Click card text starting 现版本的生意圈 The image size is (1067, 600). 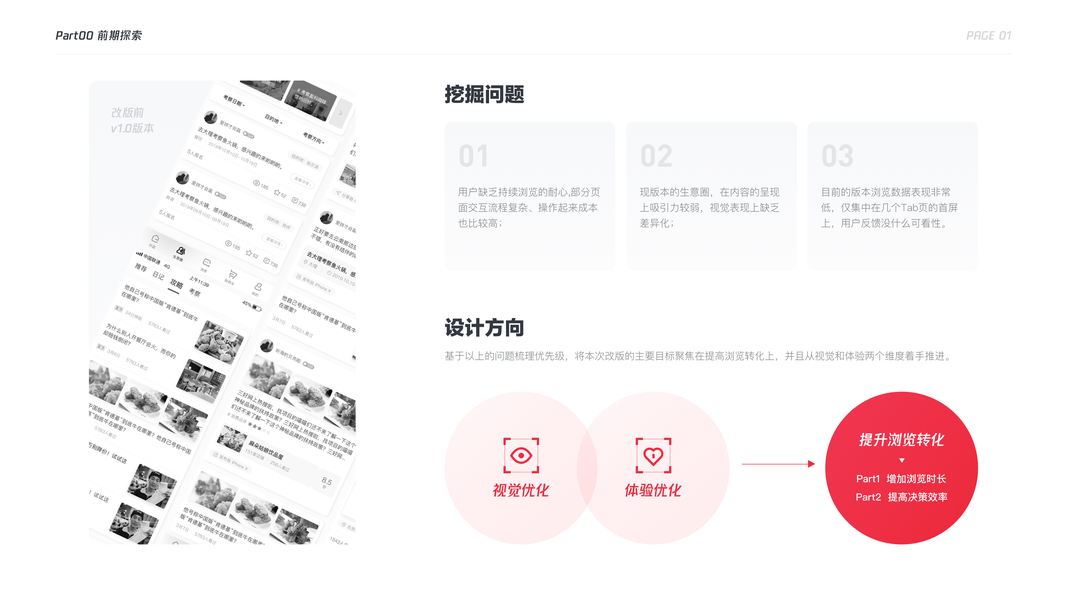(709, 207)
